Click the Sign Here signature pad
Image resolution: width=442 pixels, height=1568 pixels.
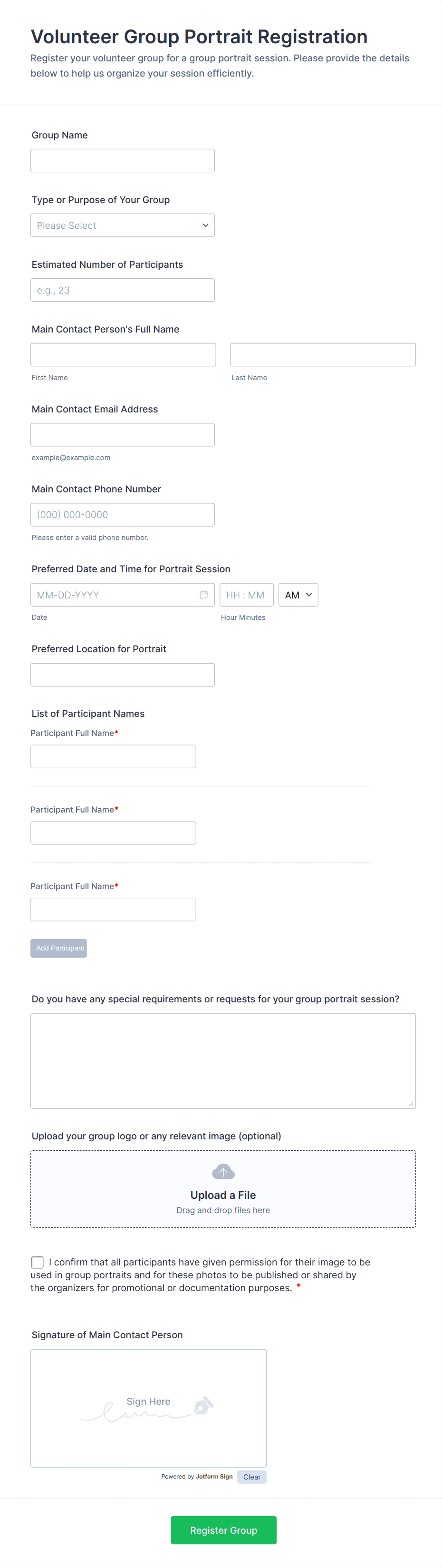click(x=148, y=1407)
